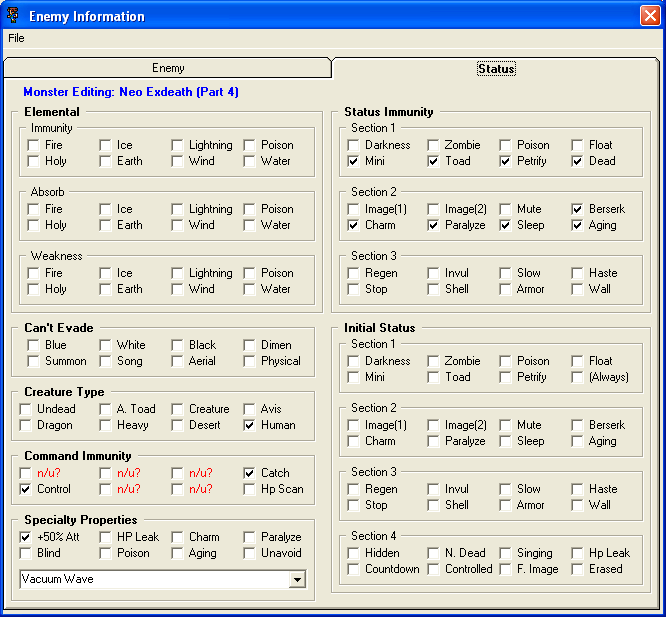This screenshot has width=666, height=617.
Task: Click the app icon in title bar
Action: pos(13,16)
